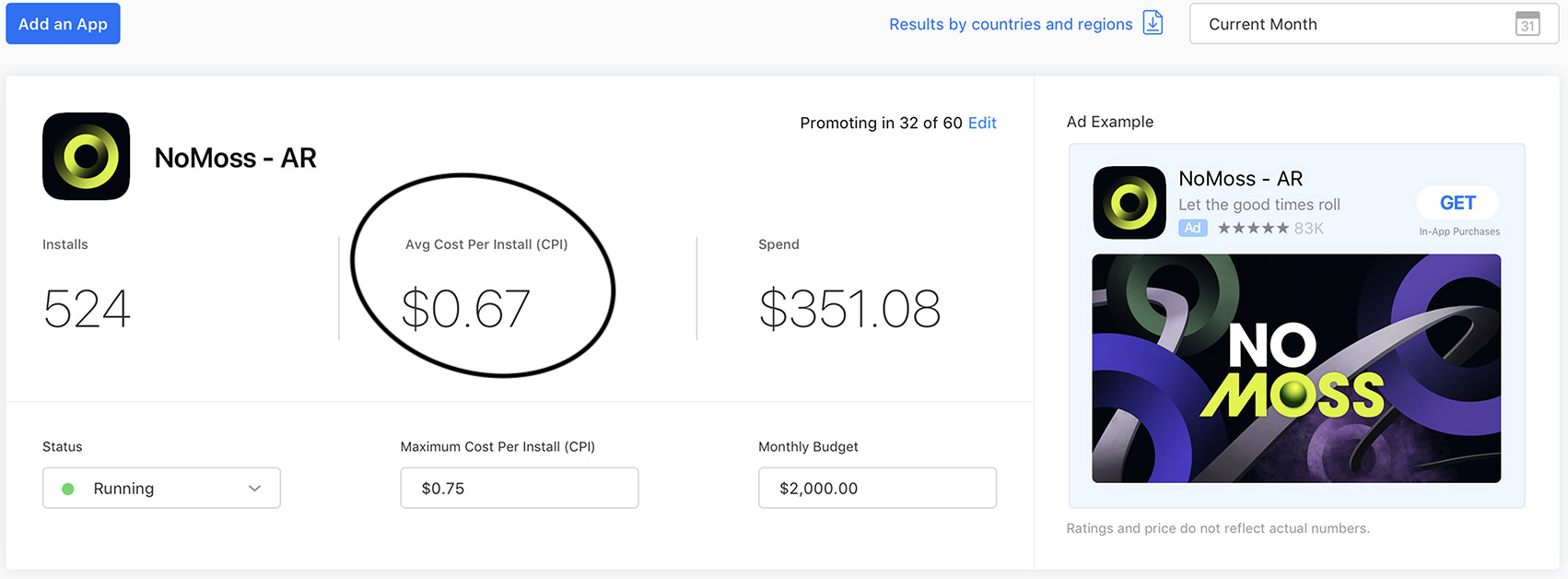
Task: Click the circled $0.67 average CPI value
Action: (x=466, y=308)
